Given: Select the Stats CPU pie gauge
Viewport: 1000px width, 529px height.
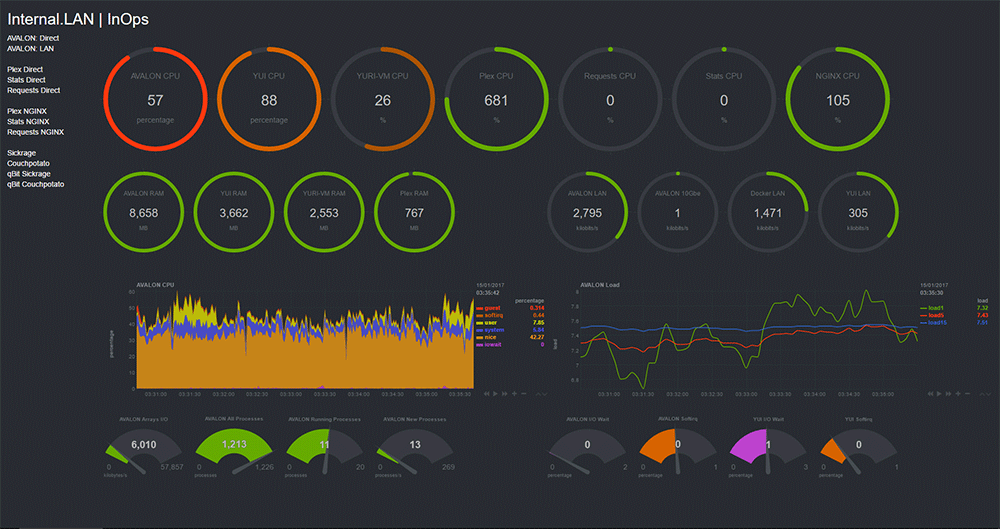Looking at the screenshot, I should (x=724, y=99).
